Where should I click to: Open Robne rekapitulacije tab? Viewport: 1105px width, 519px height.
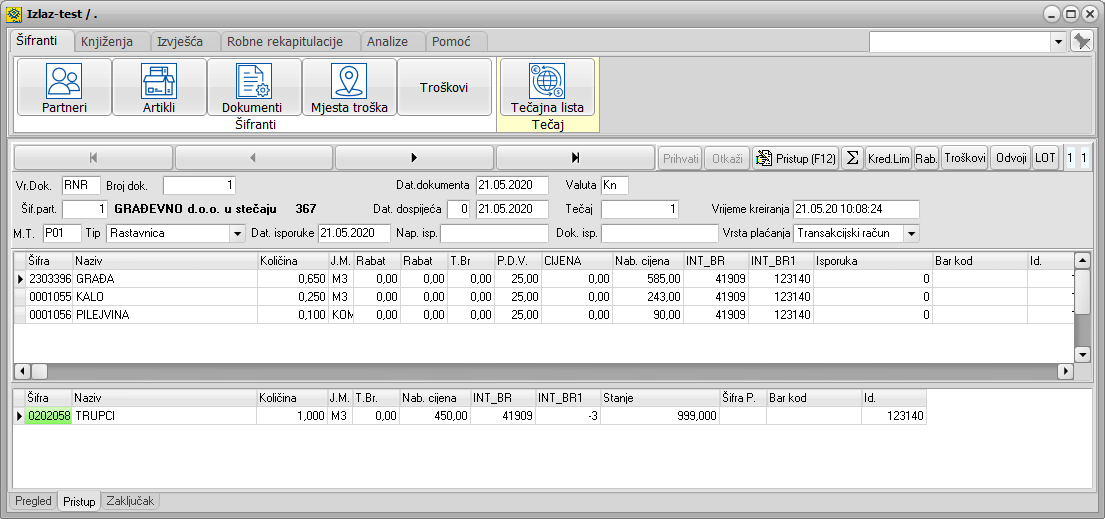click(x=290, y=42)
